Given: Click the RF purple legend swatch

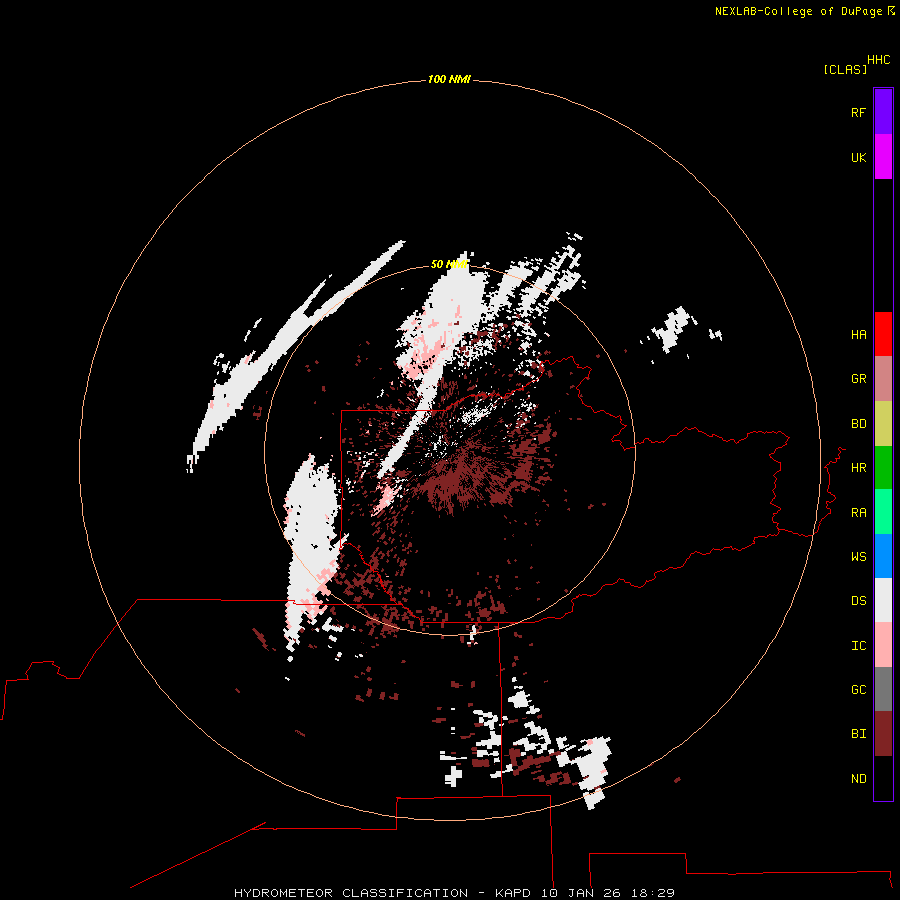Looking at the screenshot, I should (883, 112).
